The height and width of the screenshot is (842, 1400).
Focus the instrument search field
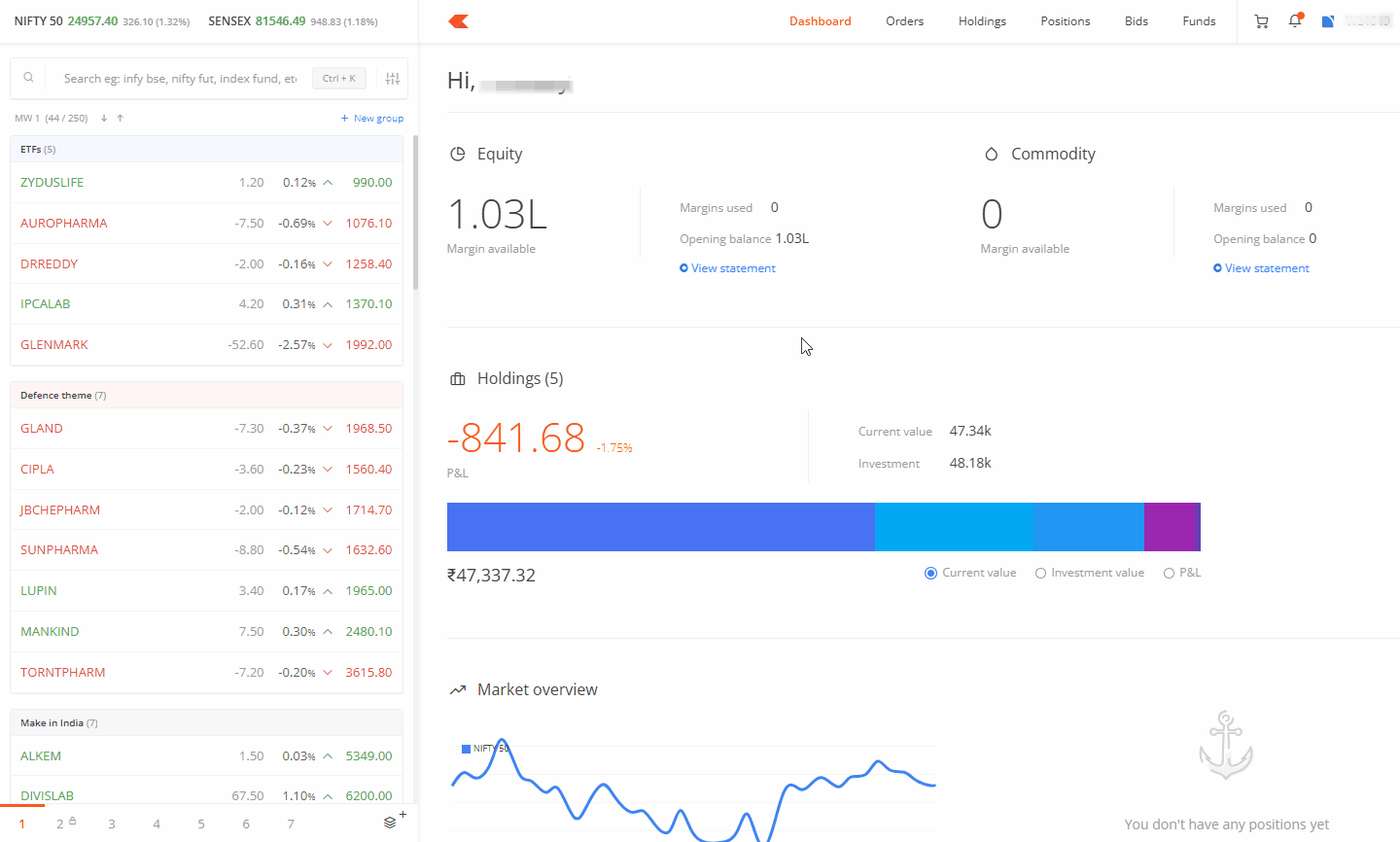click(180, 79)
